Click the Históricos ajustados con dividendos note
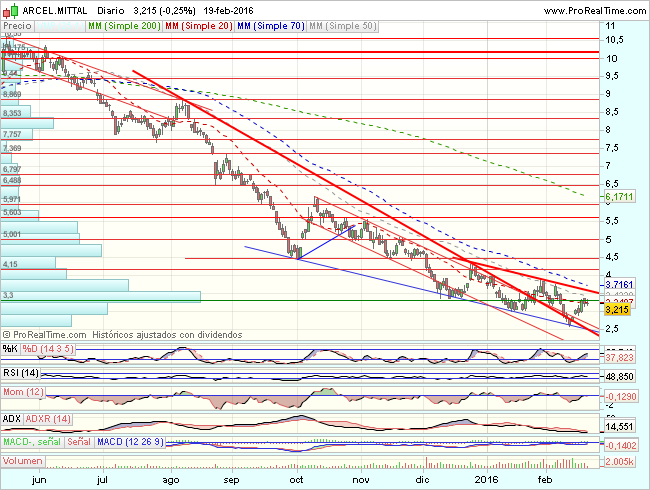Viewport: 650px width, 490px height. pyautogui.click(x=167, y=335)
